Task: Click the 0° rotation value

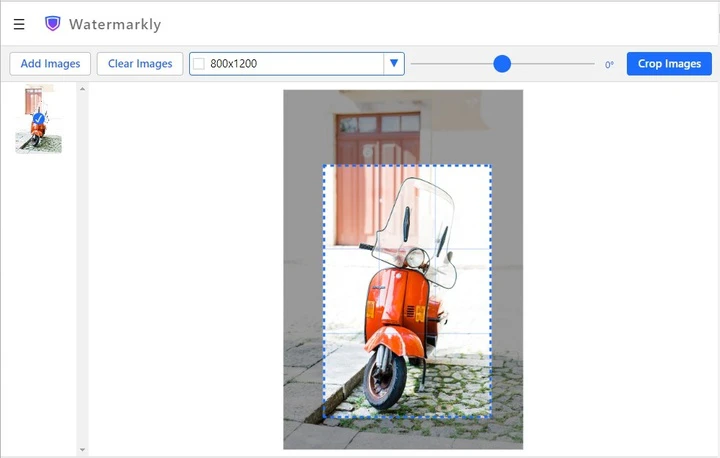Action: (609, 65)
